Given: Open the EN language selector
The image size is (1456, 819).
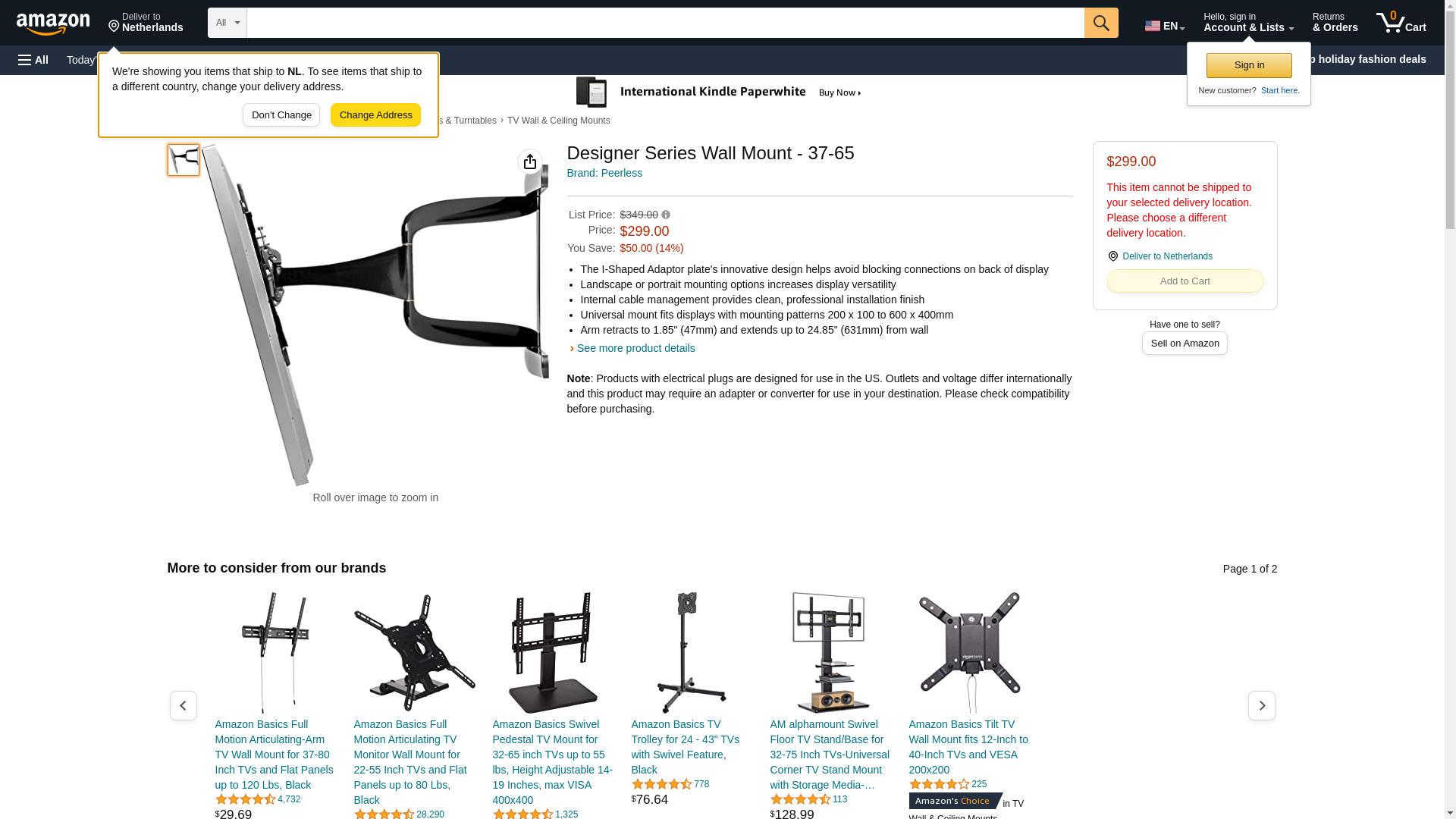Looking at the screenshot, I should [1165, 26].
